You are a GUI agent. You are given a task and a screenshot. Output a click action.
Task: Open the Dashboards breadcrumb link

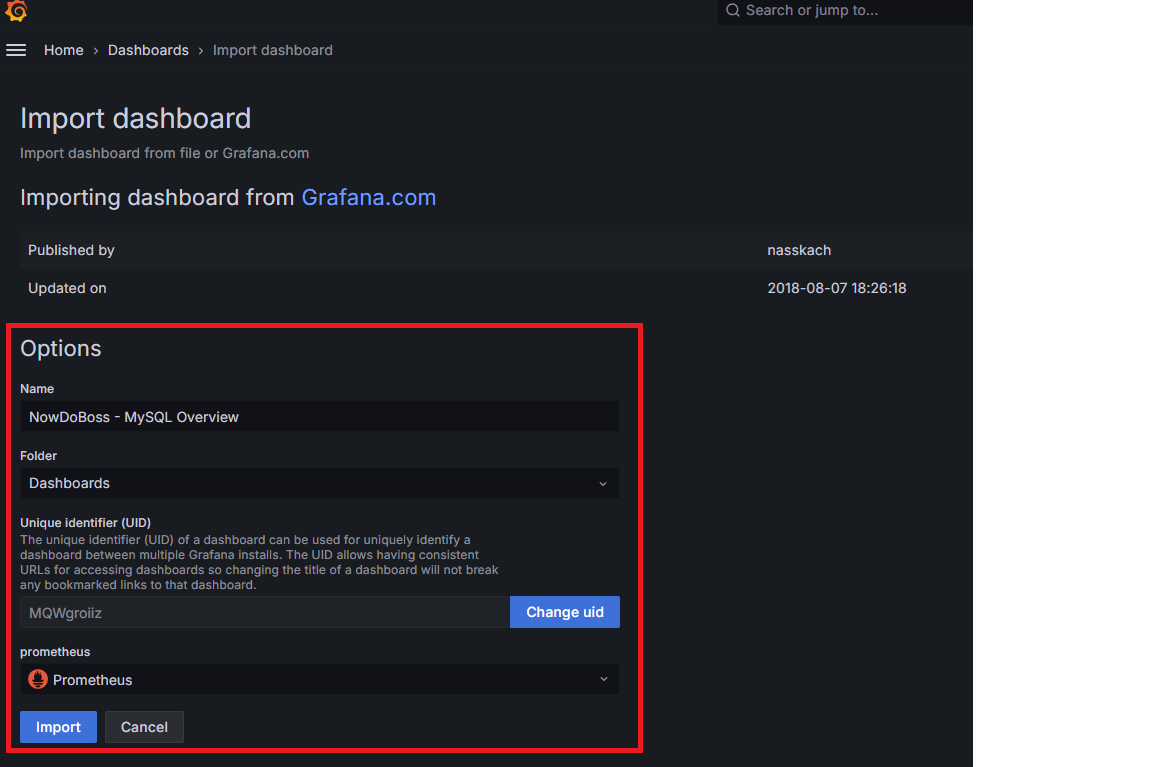click(x=148, y=50)
